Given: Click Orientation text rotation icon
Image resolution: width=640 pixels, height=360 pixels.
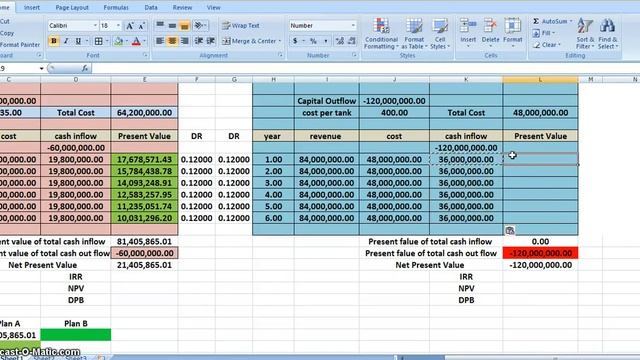Looking at the screenshot, I should (x=198, y=26).
